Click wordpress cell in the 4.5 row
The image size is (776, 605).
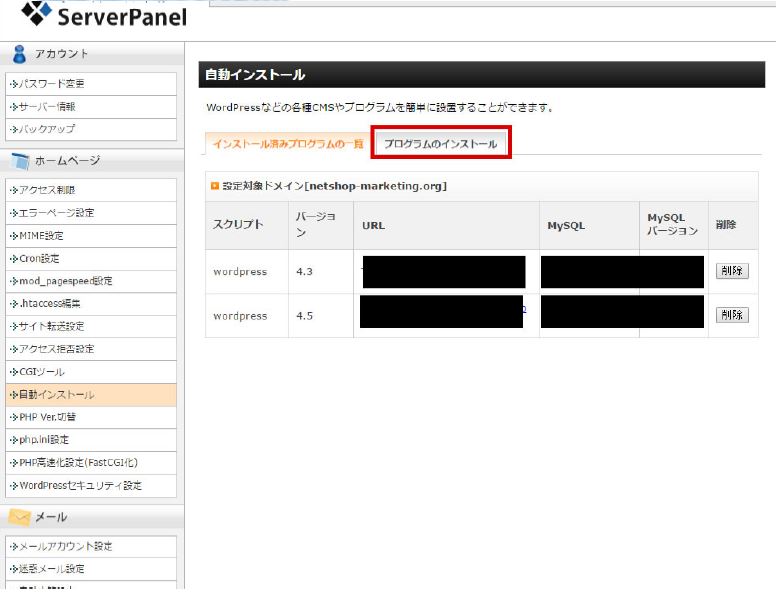click(x=247, y=316)
